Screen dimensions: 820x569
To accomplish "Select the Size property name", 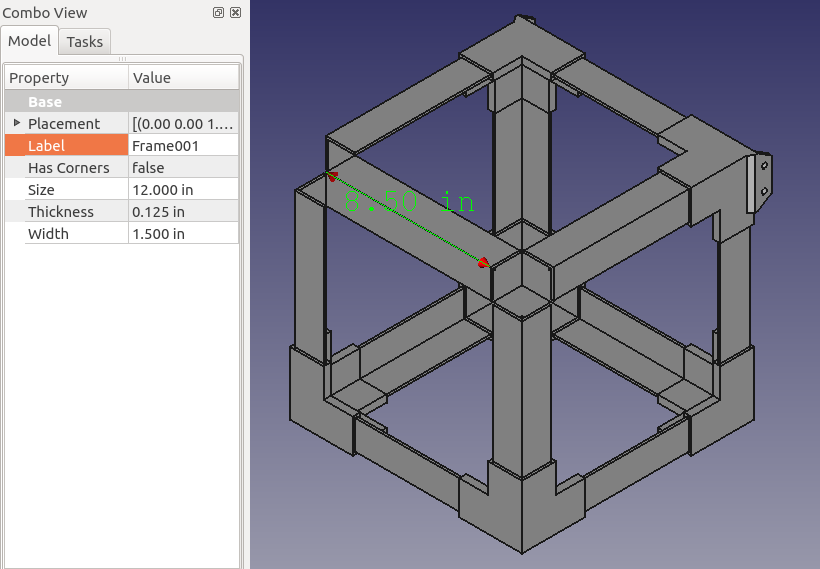I will tap(66, 189).
